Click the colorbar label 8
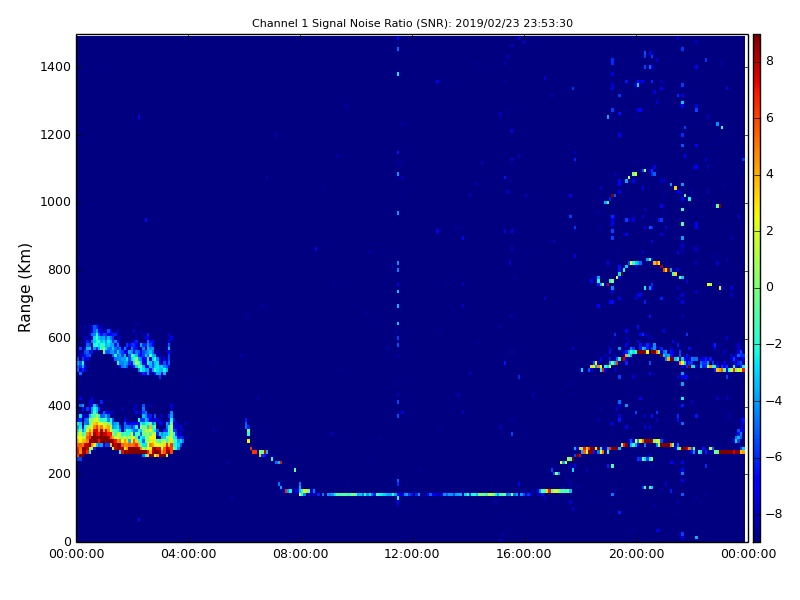The width and height of the screenshot is (800, 600). [770, 61]
